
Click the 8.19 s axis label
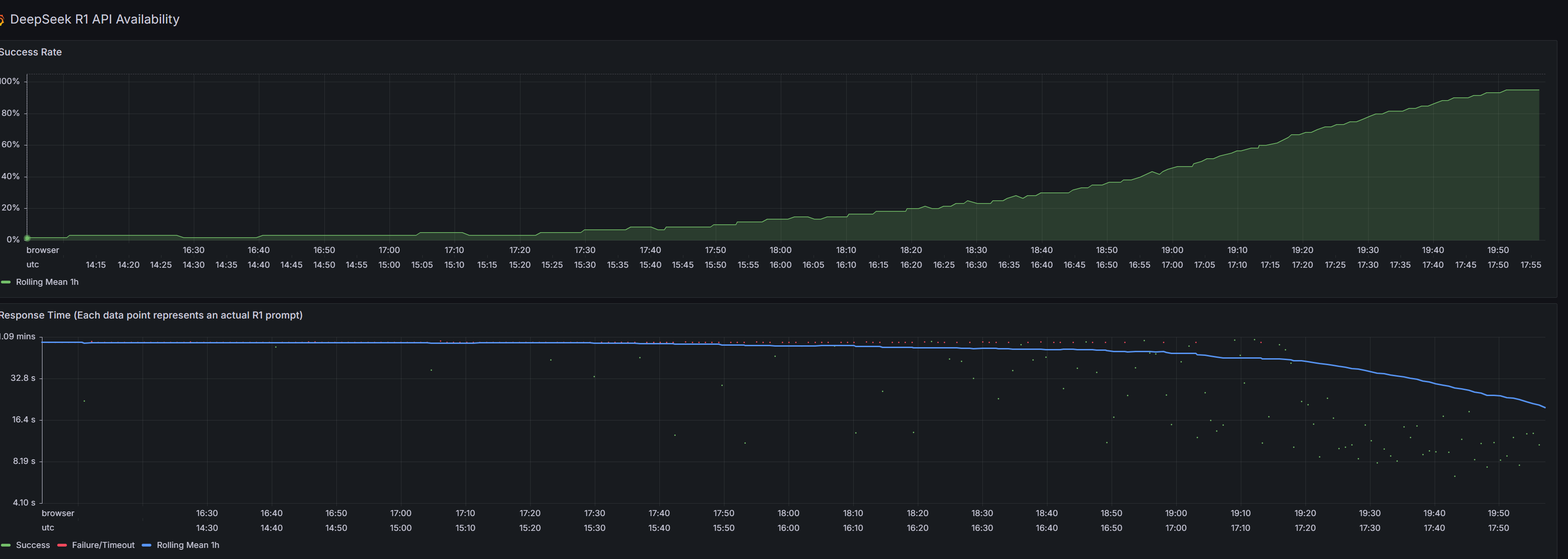coord(24,461)
